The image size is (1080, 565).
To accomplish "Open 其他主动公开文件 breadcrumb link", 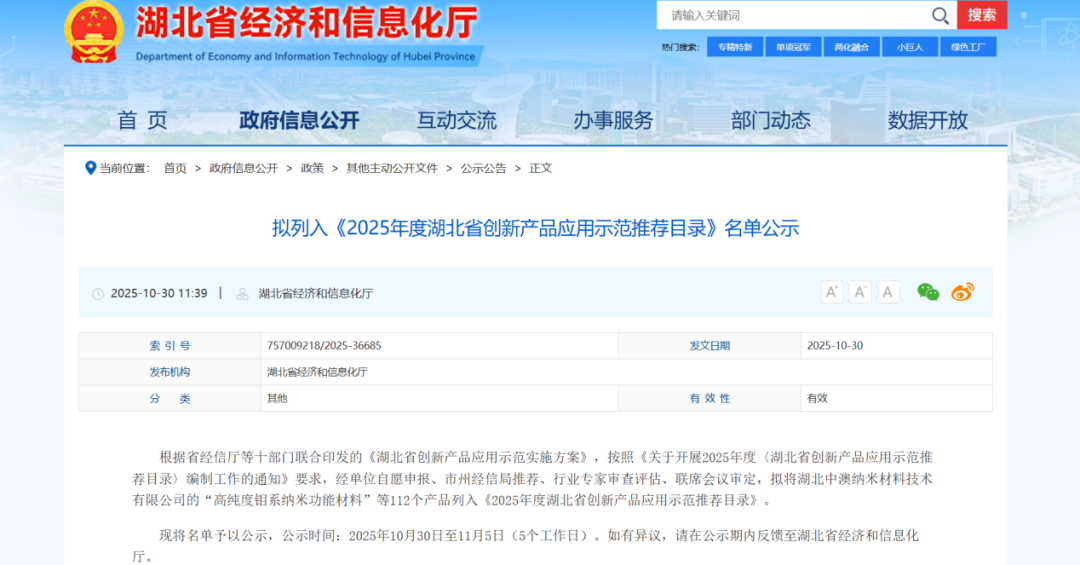I will pyautogui.click(x=392, y=168).
